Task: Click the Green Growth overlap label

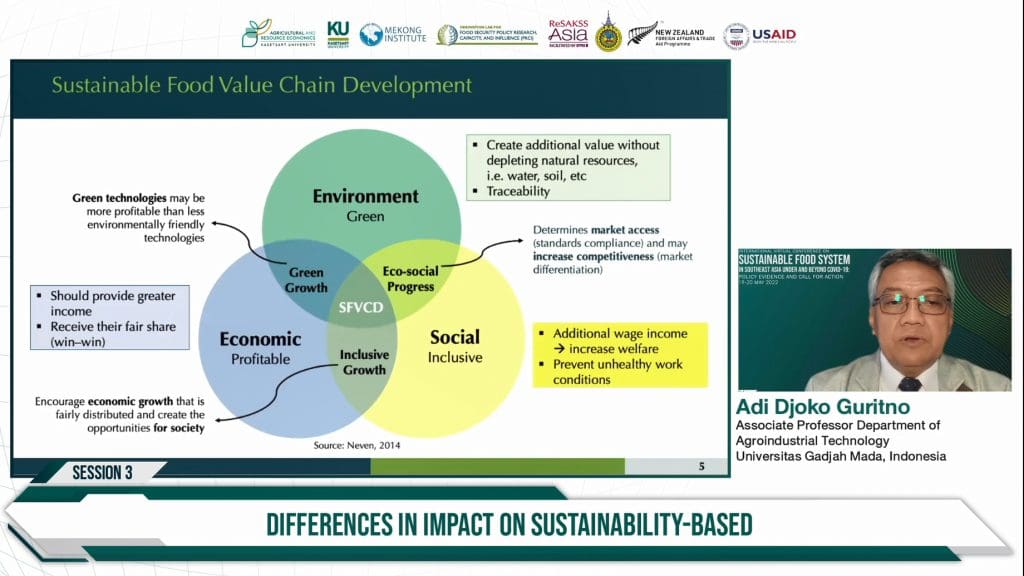Action: pos(307,280)
